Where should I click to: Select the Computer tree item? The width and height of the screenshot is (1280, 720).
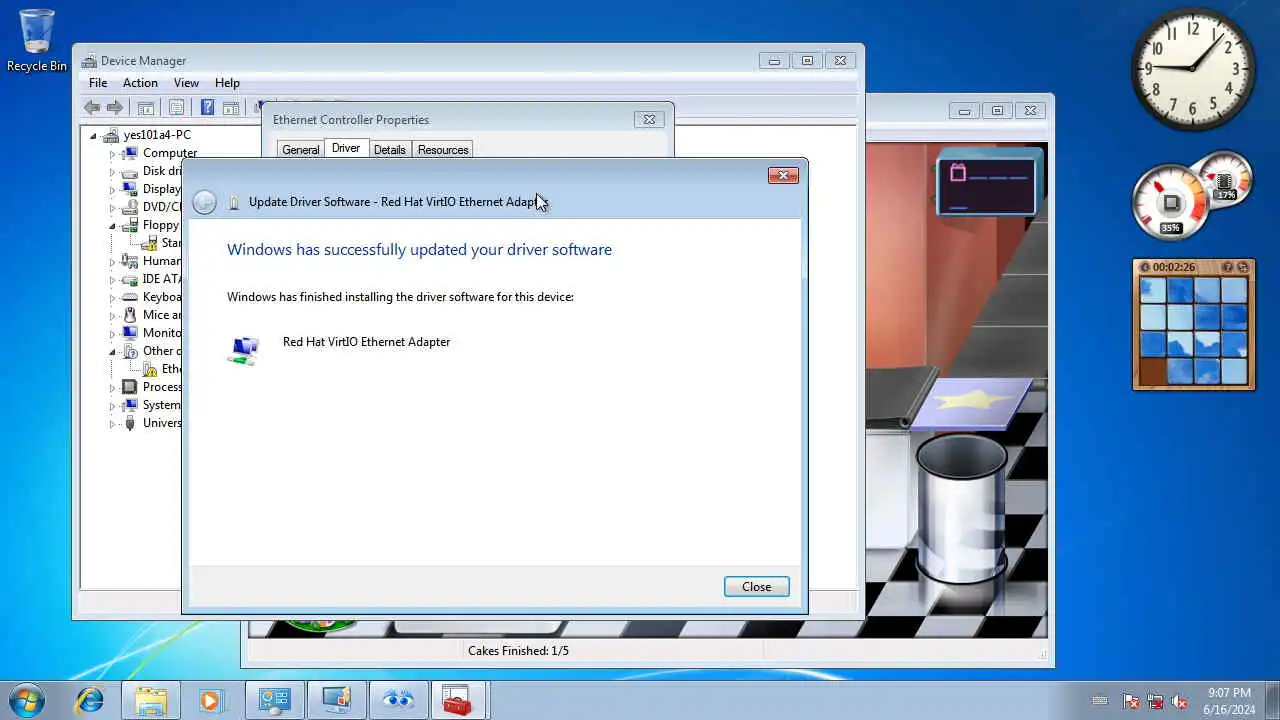169,153
